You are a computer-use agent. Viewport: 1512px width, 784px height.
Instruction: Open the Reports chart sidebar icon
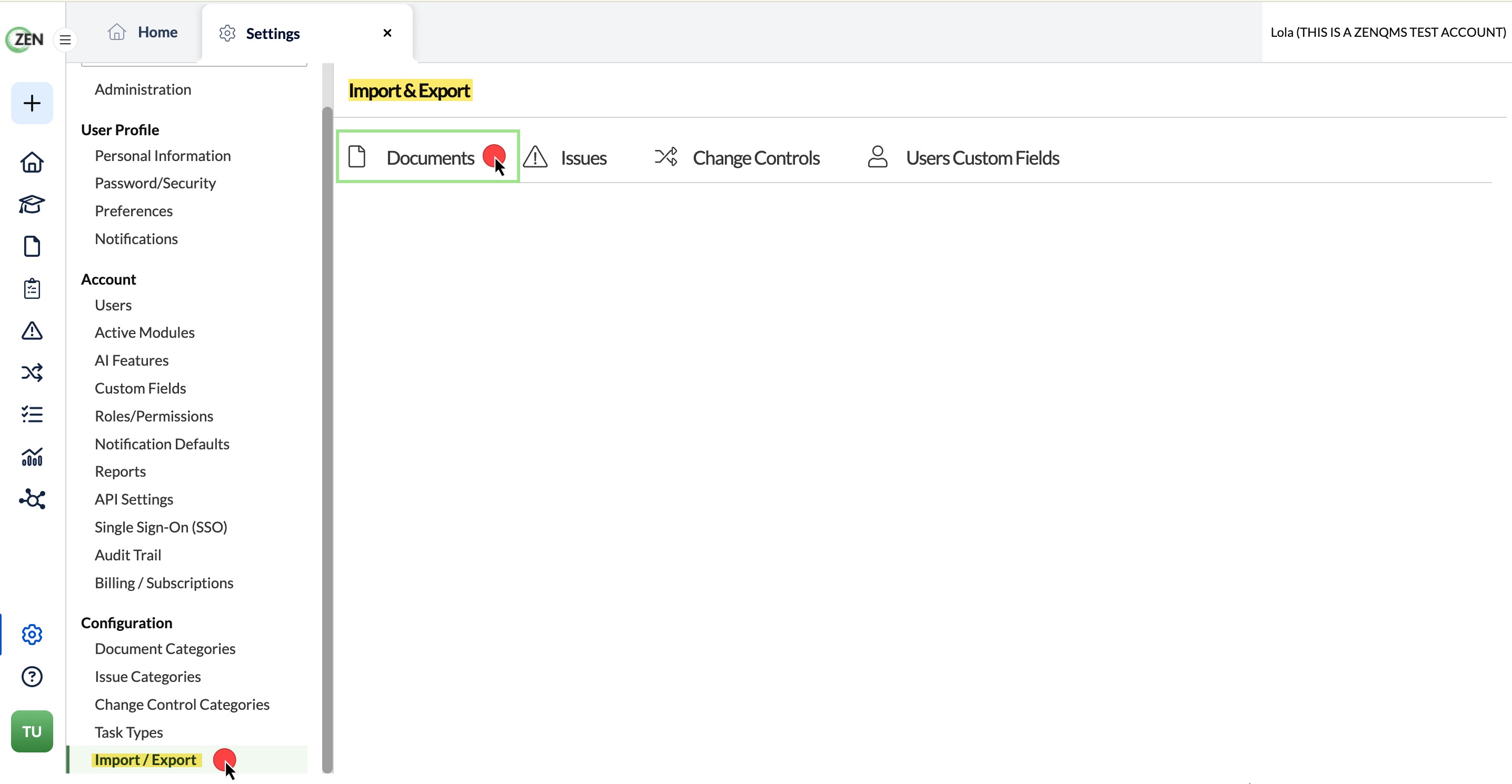32,457
